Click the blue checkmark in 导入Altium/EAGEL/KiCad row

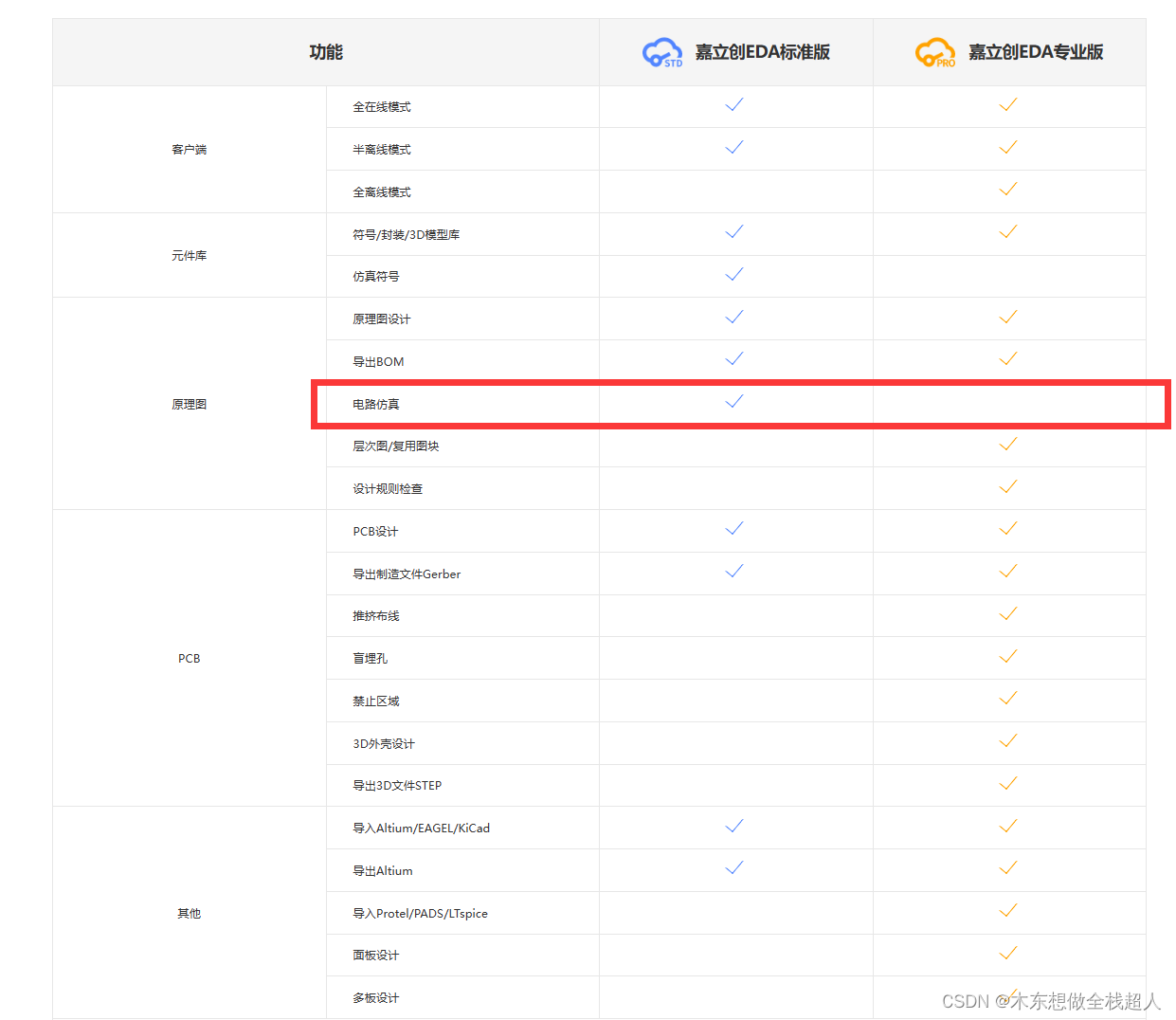point(734,826)
